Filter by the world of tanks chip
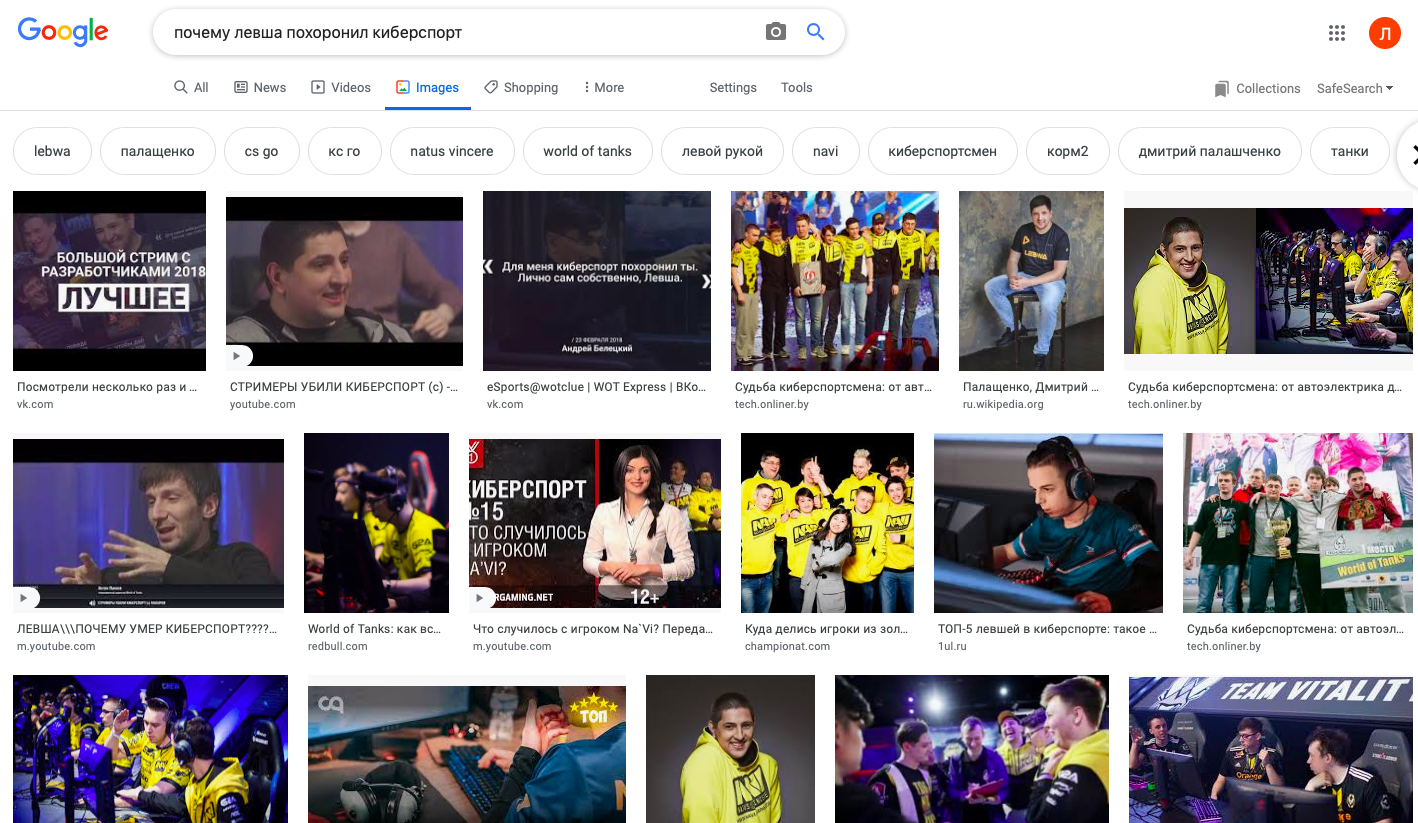Image resolution: width=1418 pixels, height=823 pixels. (x=587, y=151)
